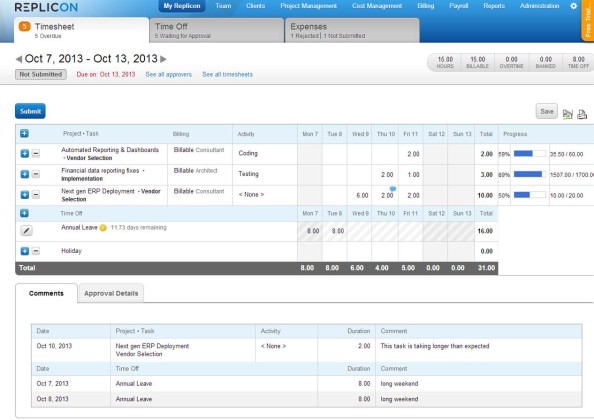Screen dimensions: 594x420
Task: Click the 59% progress bar
Action: 530,154
